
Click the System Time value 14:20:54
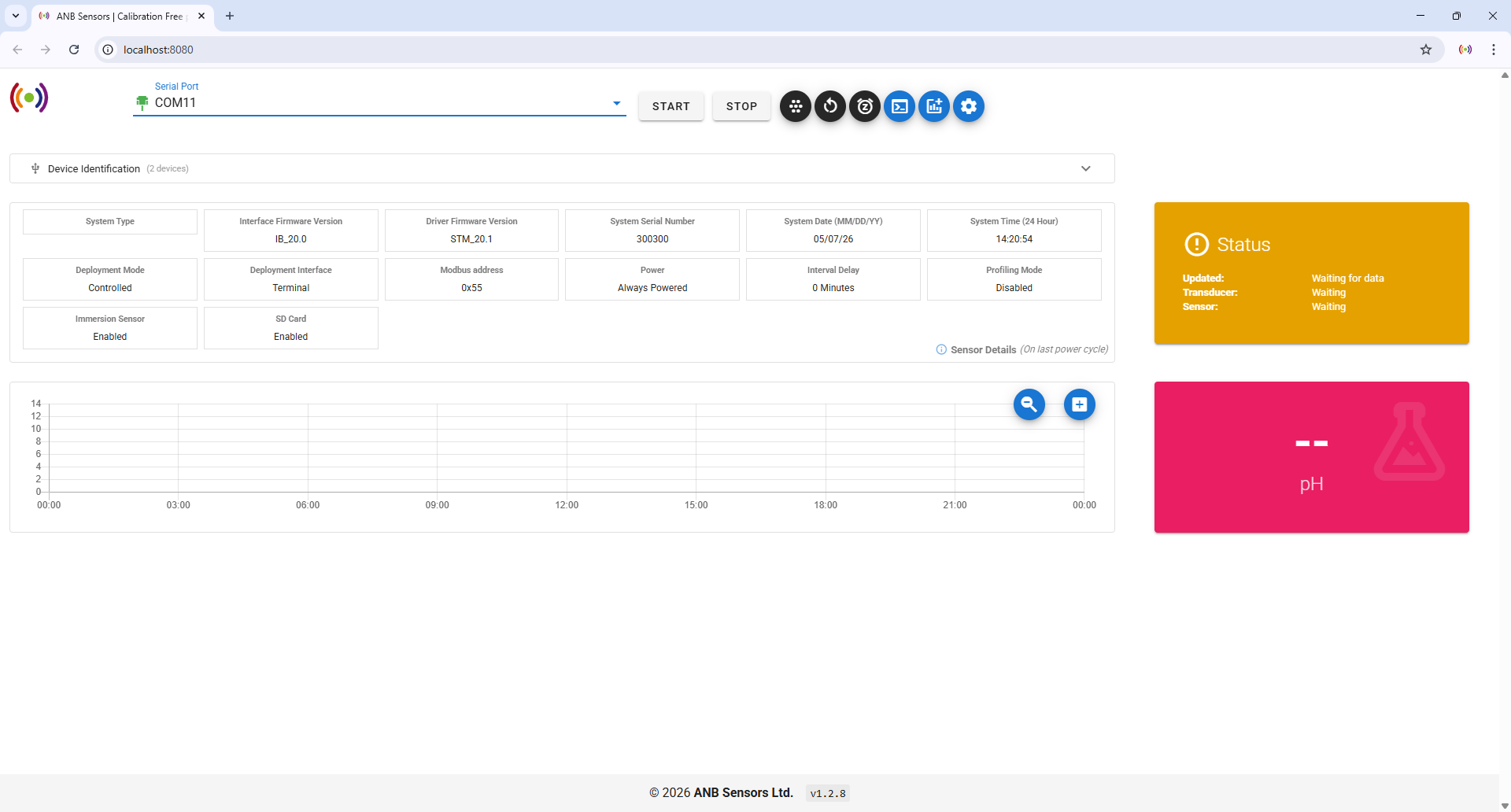pos(1014,239)
